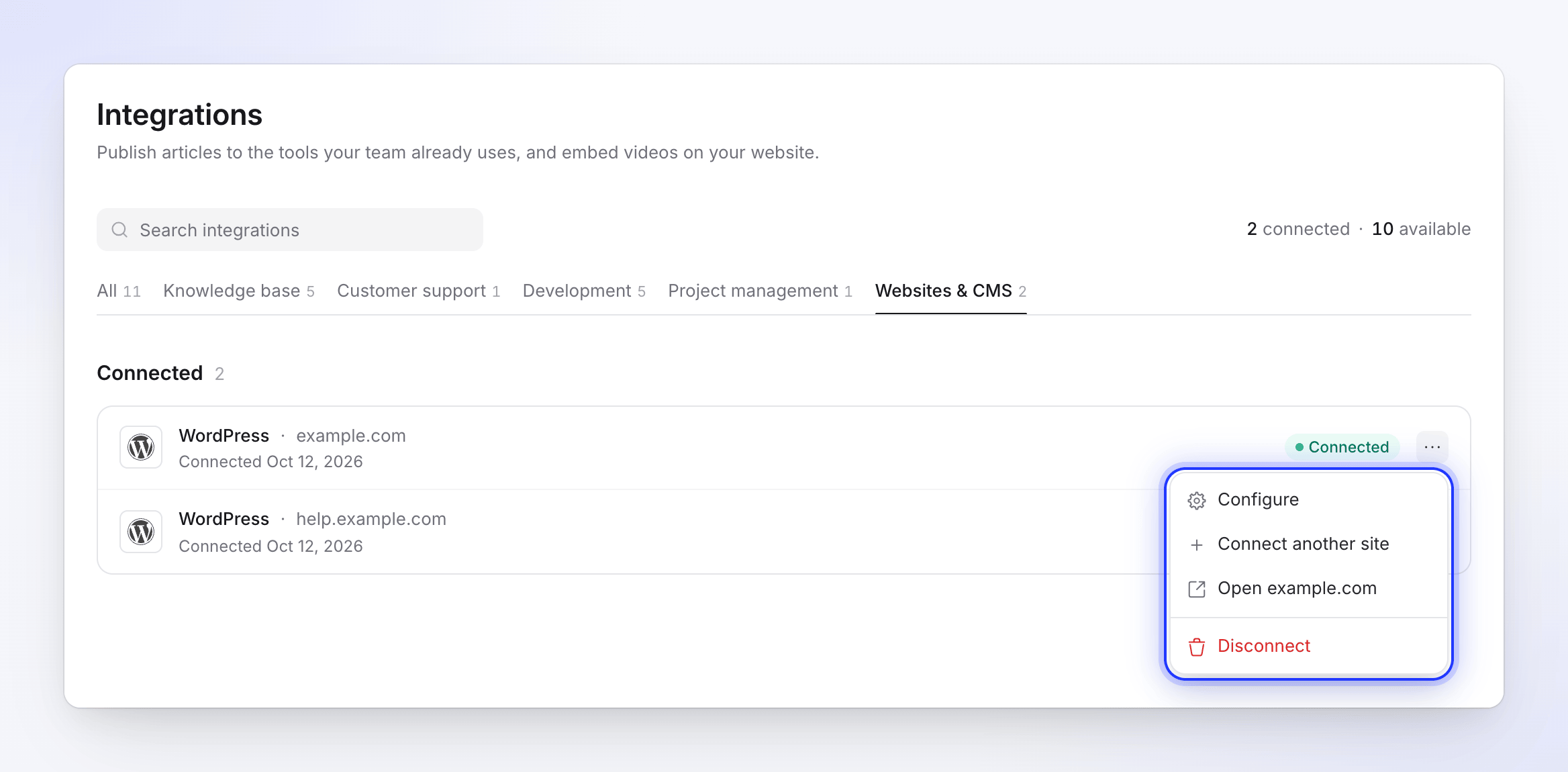Click the Integrations page heading

click(179, 115)
